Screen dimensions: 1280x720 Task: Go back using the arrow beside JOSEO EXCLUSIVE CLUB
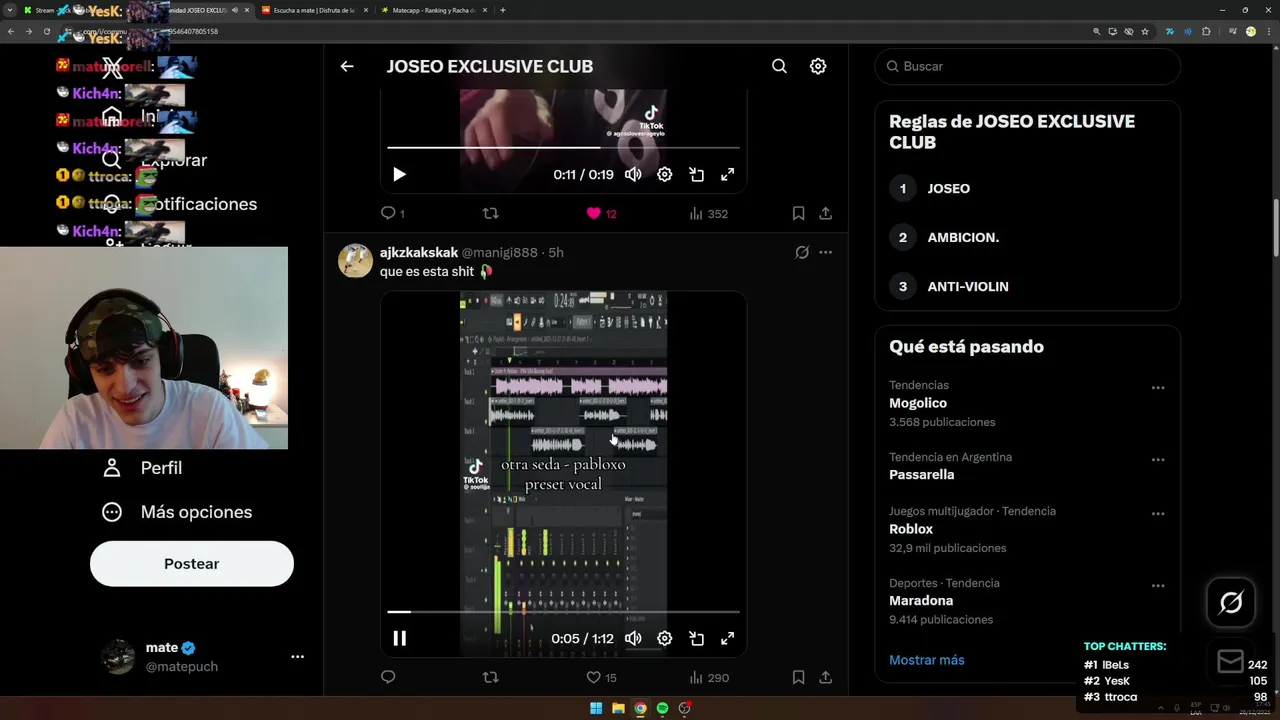347,66
